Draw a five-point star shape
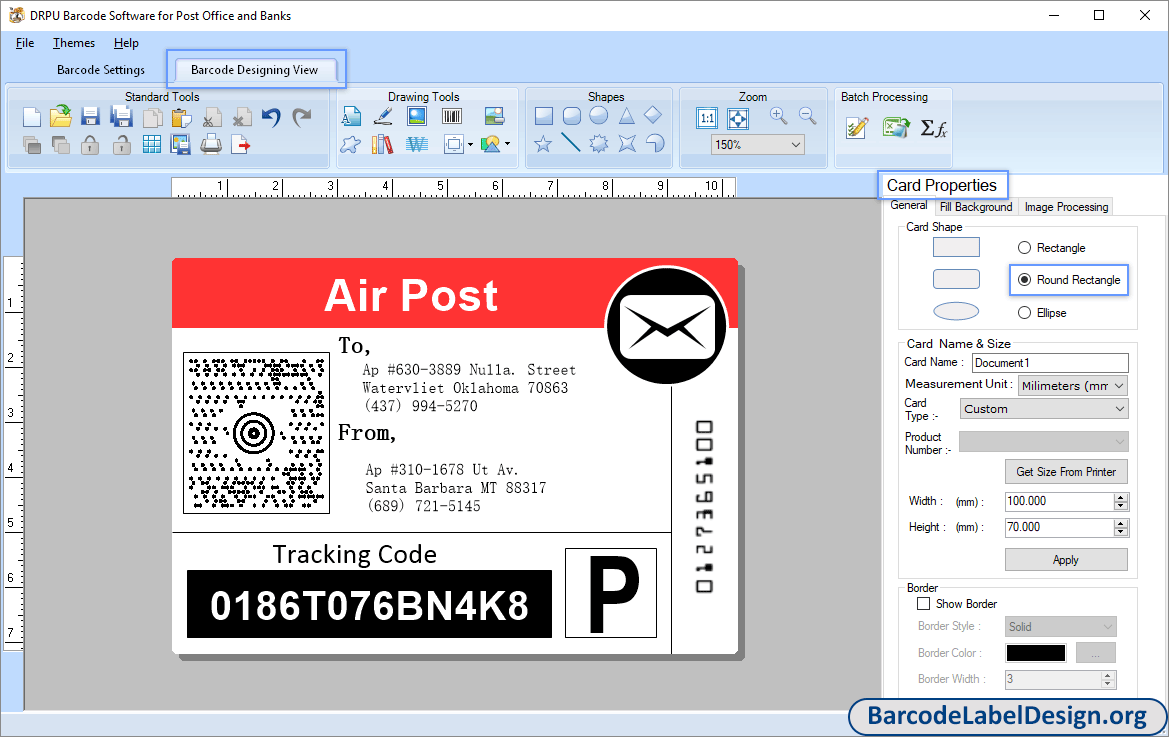Viewport: 1169px width, 737px height. [x=543, y=144]
